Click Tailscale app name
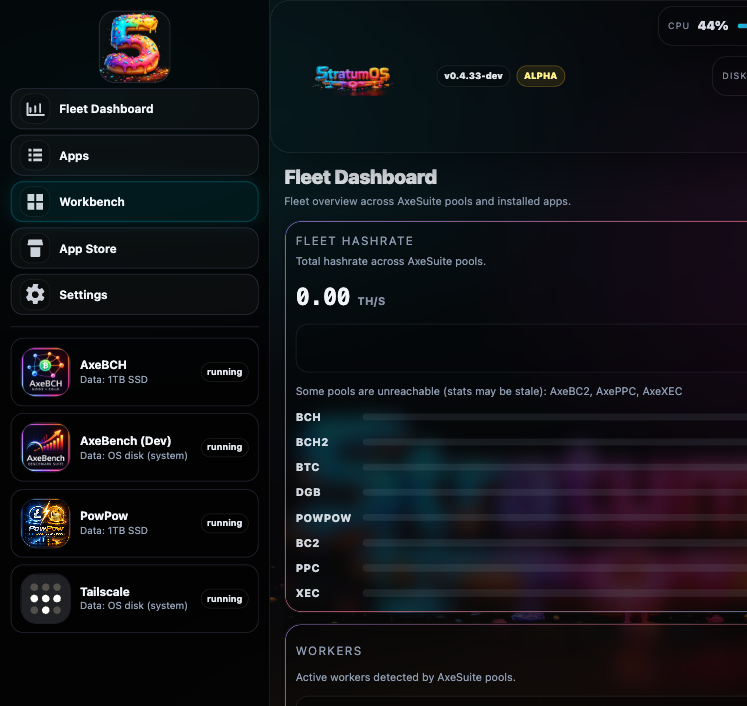 click(105, 592)
